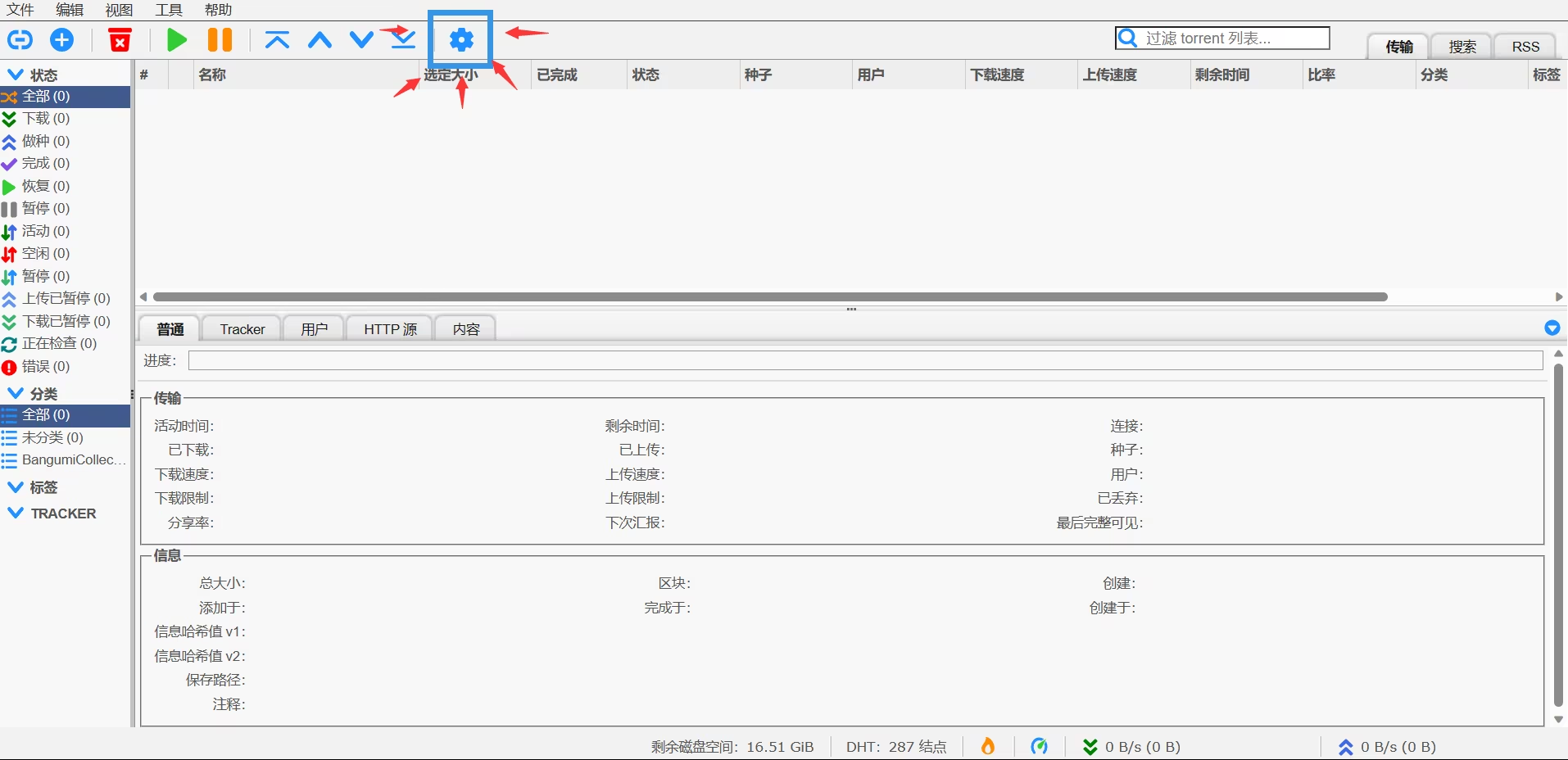Select the BangumiCollec... category
The height and width of the screenshot is (760, 1568).
coord(65,460)
